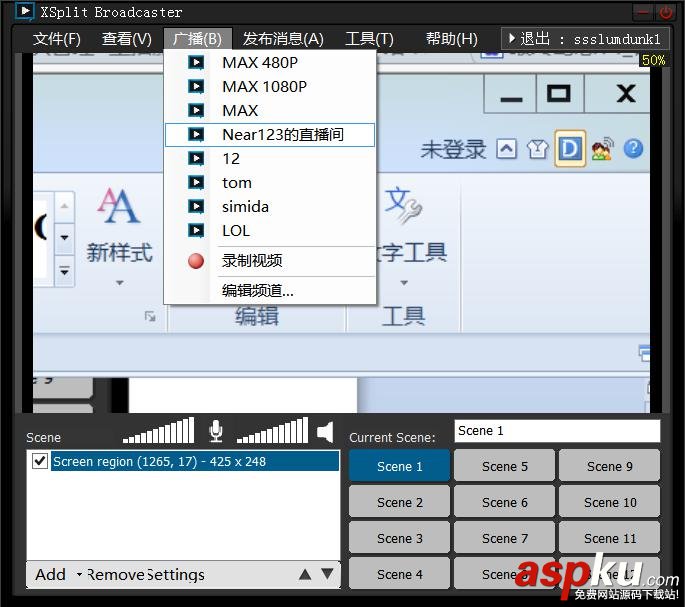685x607 pixels.
Task: Collapse ribbon arrow icon in preview
Action: tap(506, 149)
